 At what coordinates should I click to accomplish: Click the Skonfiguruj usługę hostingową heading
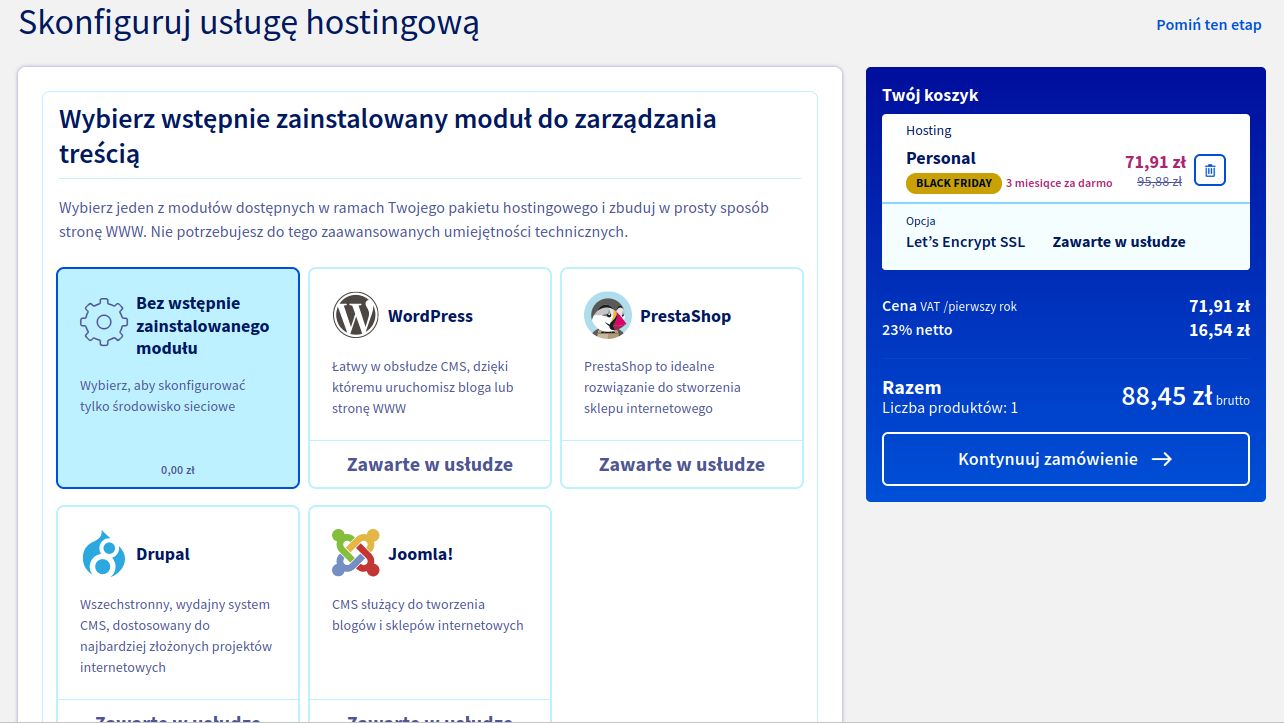tap(249, 23)
